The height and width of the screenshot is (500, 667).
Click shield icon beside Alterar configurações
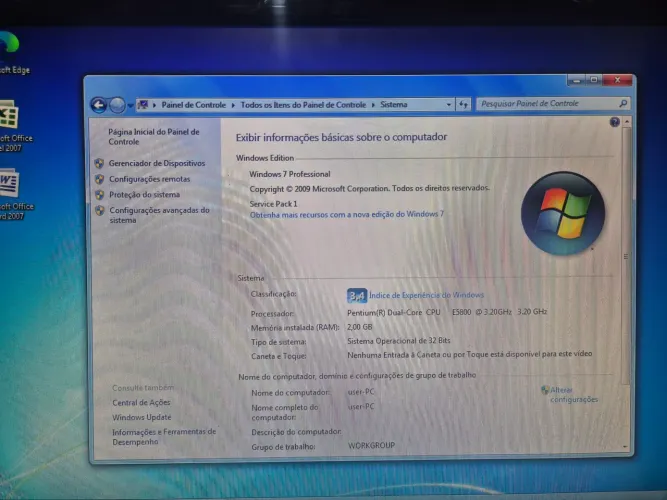[545, 390]
